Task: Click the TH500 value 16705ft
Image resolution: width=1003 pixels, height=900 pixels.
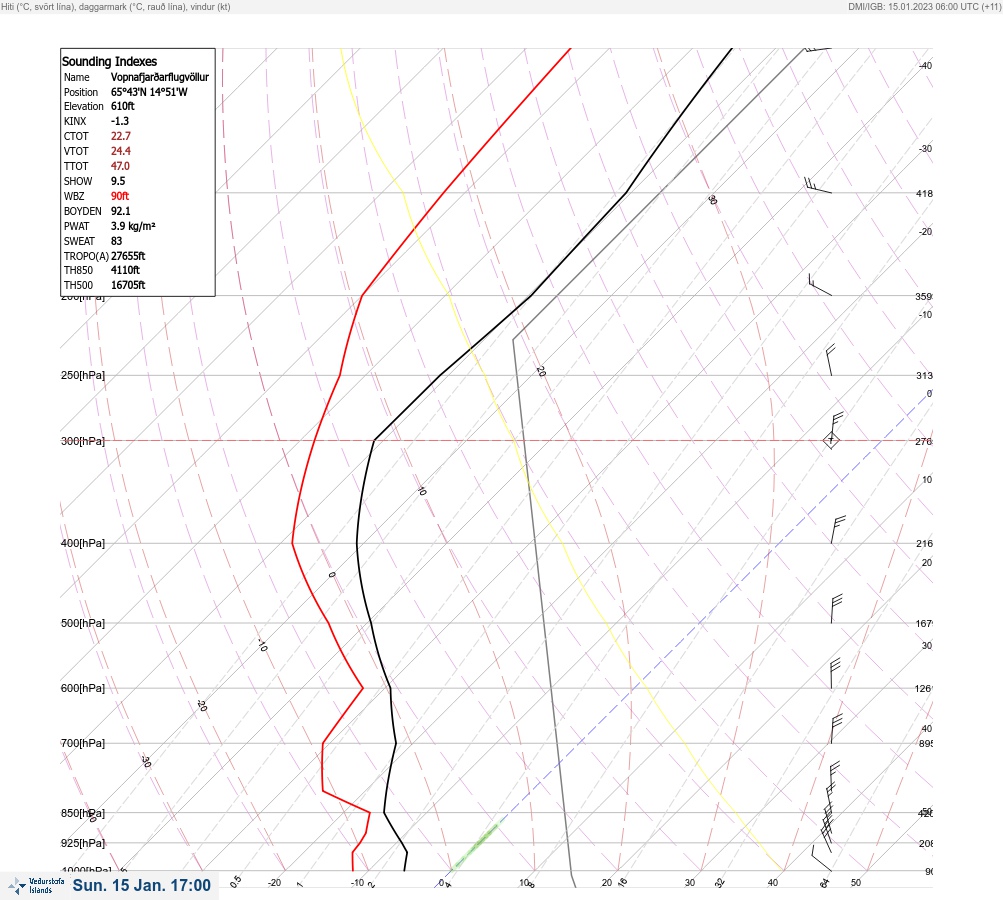Action: click(128, 285)
